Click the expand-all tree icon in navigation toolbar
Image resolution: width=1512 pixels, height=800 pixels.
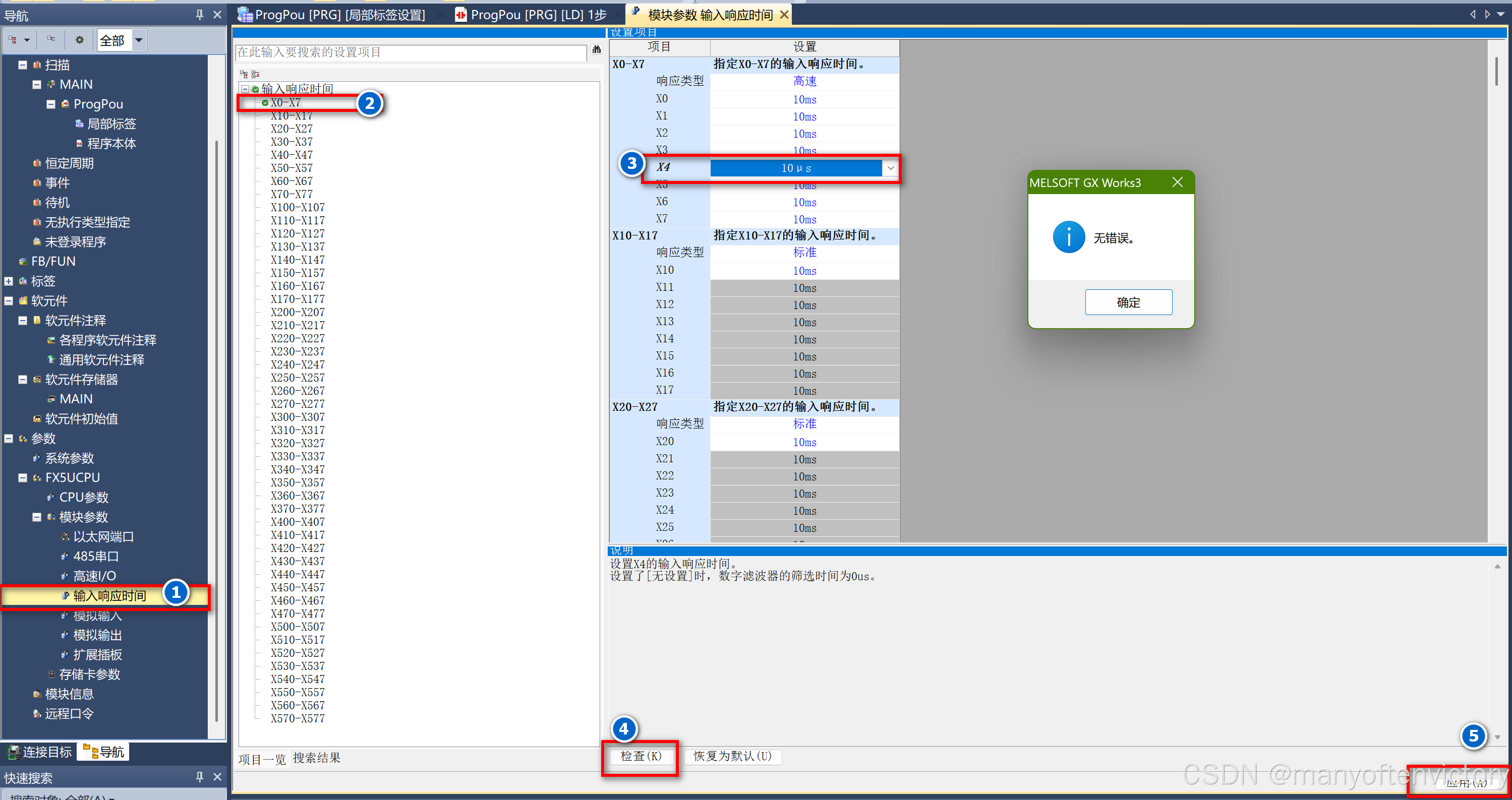(x=12, y=40)
